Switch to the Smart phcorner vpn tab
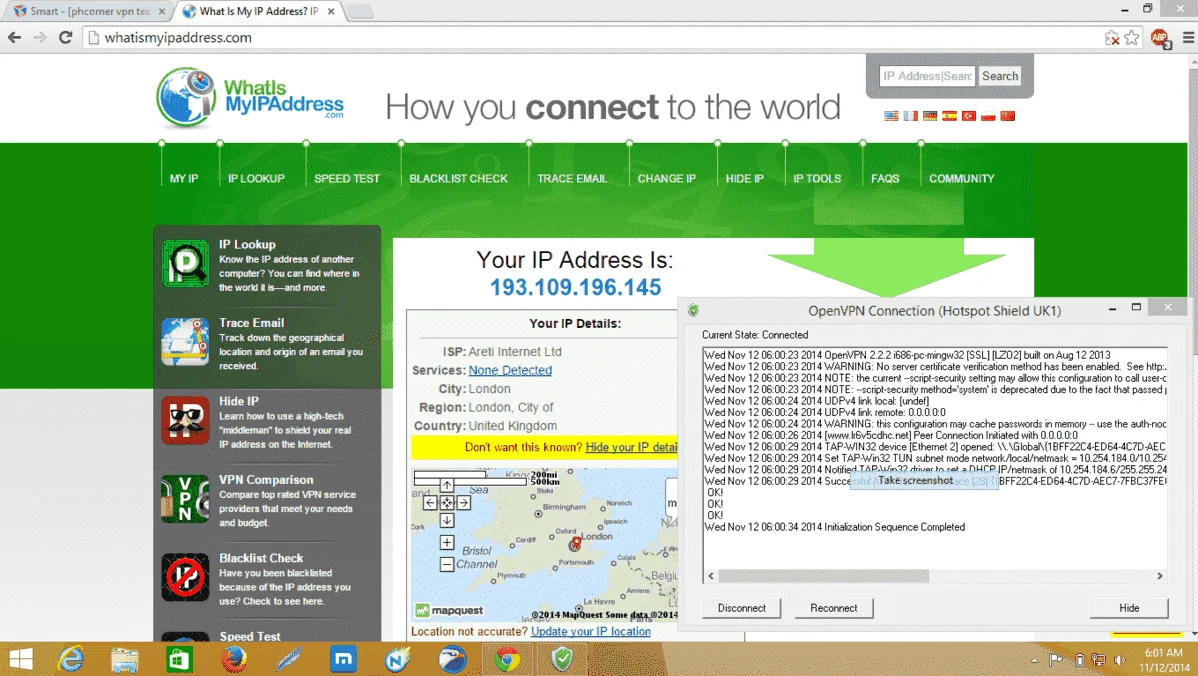The image size is (1198, 676). tap(90, 11)
